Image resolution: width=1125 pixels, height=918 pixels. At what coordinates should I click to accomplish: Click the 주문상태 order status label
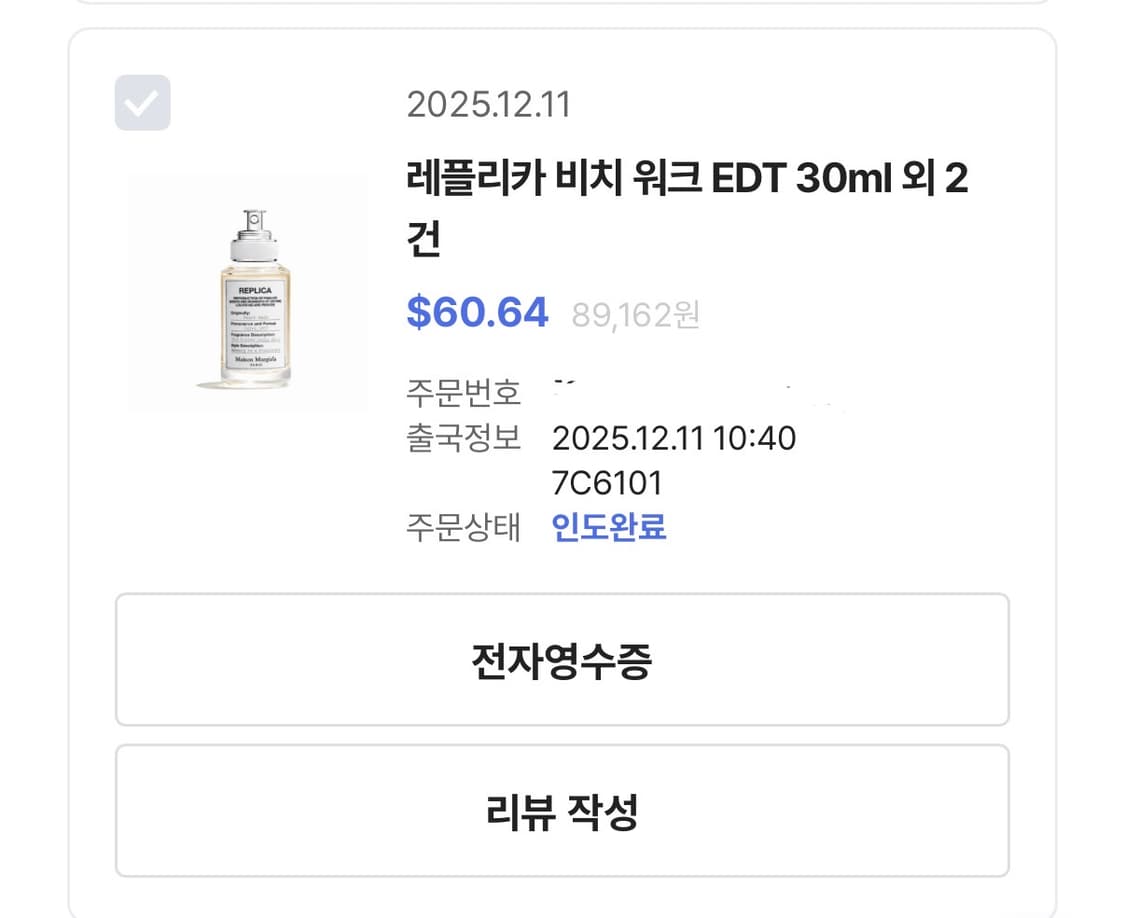(x=463, y=528)
